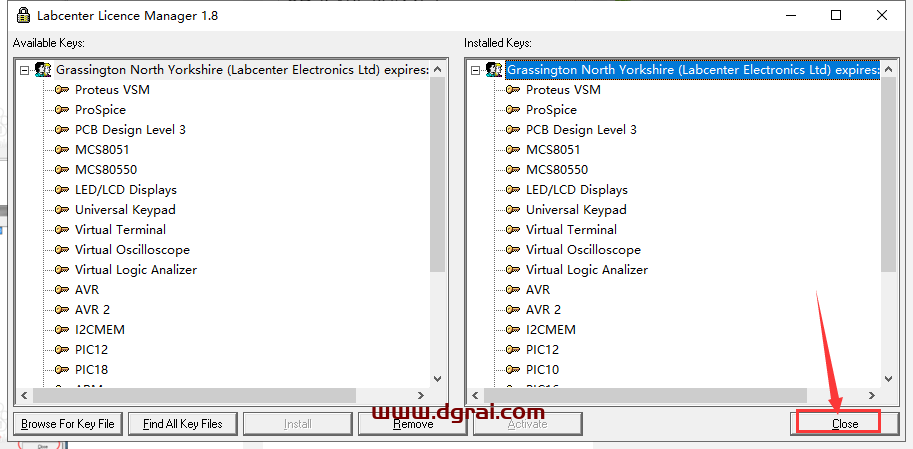The height and width of the screenshot is (449, 913).
Task: Click down arrow of Available Keys vertical scrollbar
Action: point(438,378)
